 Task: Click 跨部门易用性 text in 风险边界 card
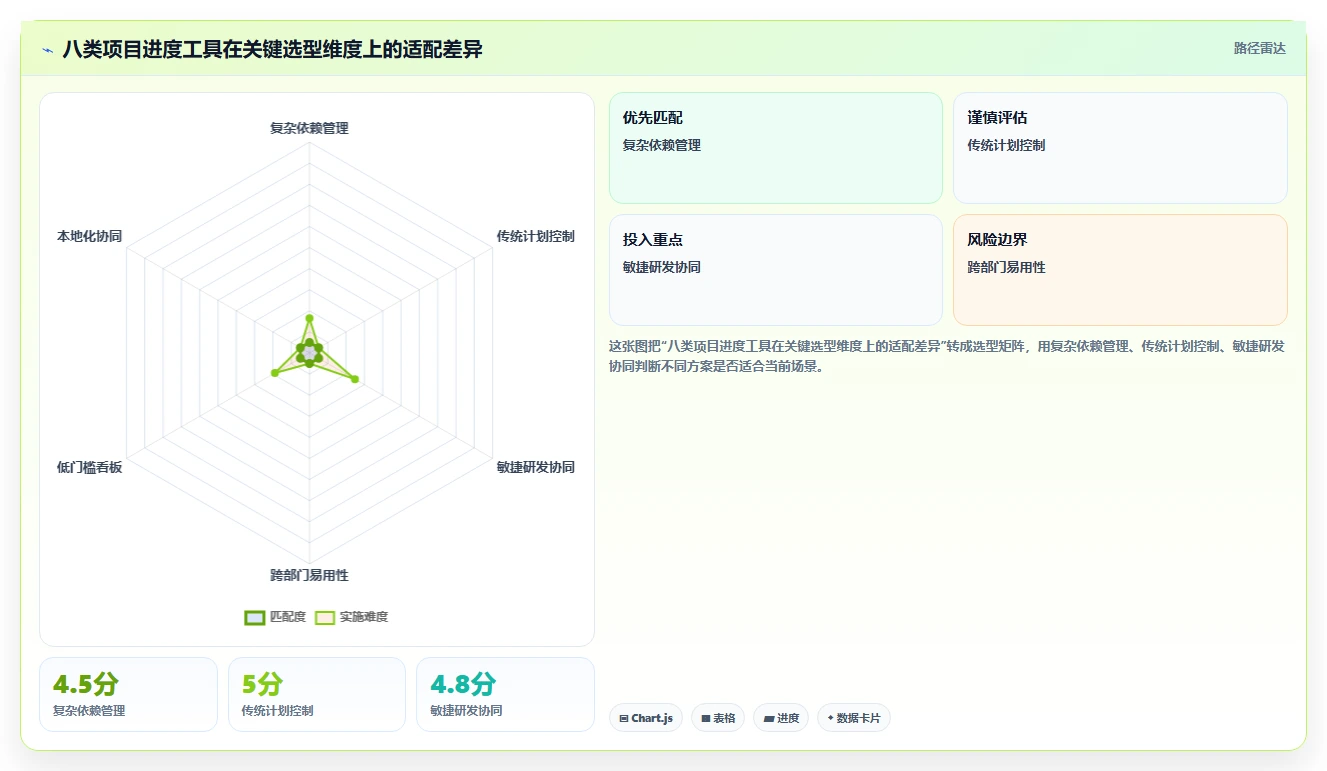coord(1006,267)
